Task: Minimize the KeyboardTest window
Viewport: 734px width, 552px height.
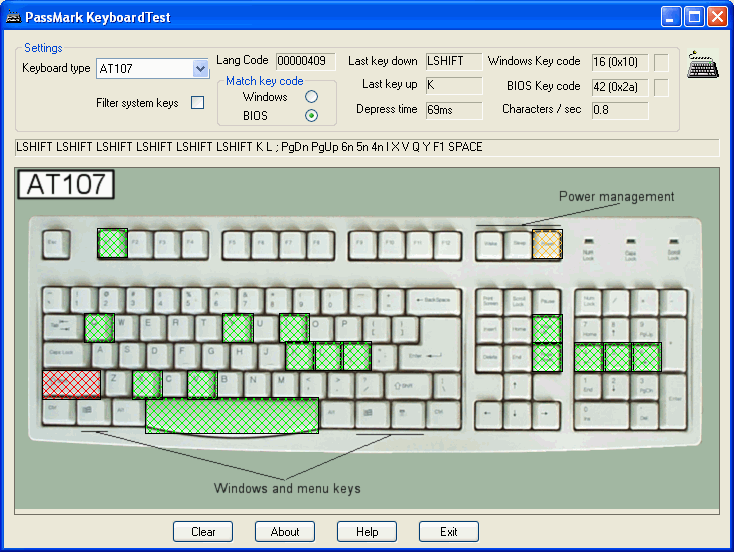Action: [671, 17]
